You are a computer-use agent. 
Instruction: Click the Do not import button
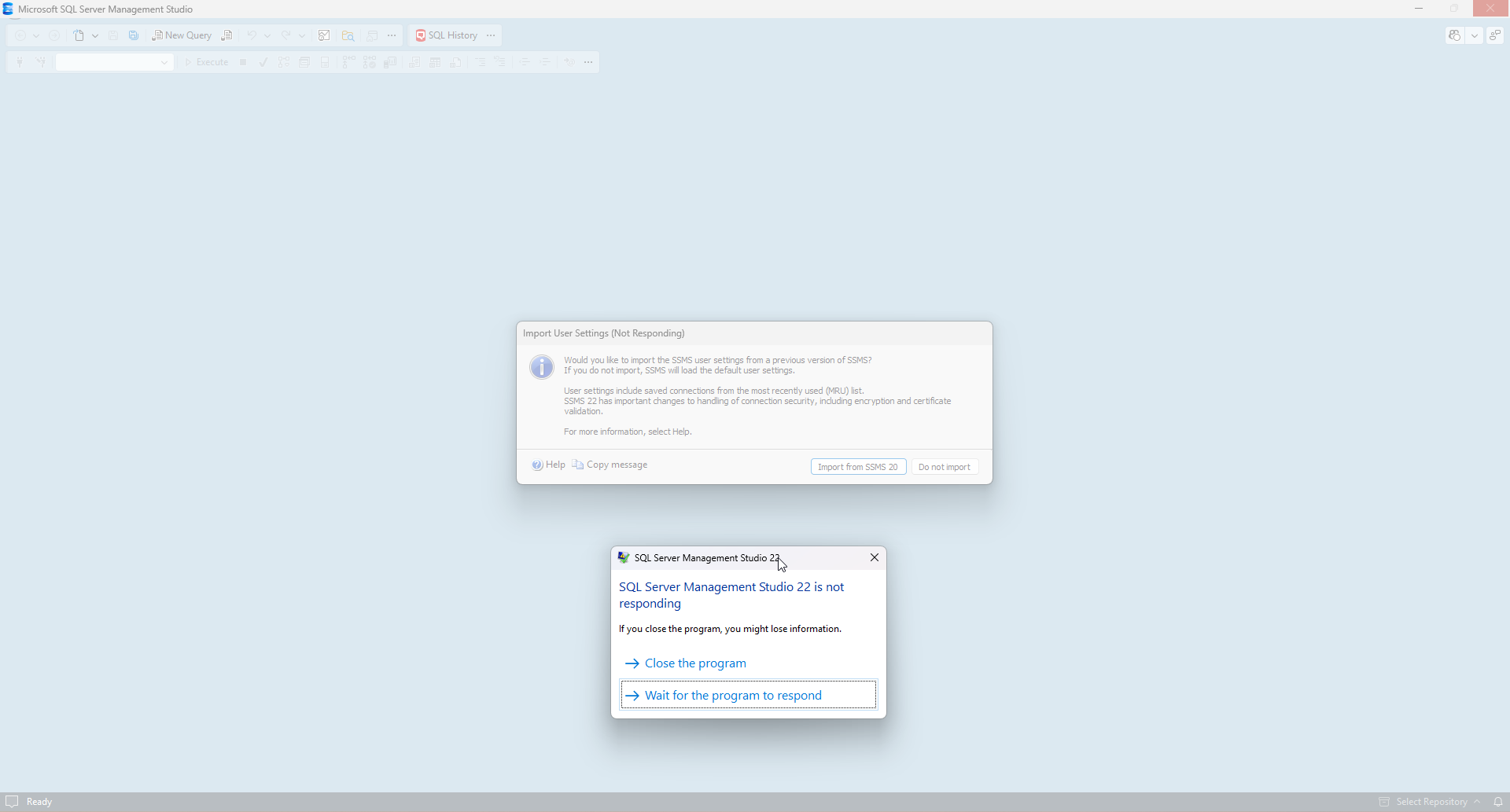[944, 467]
